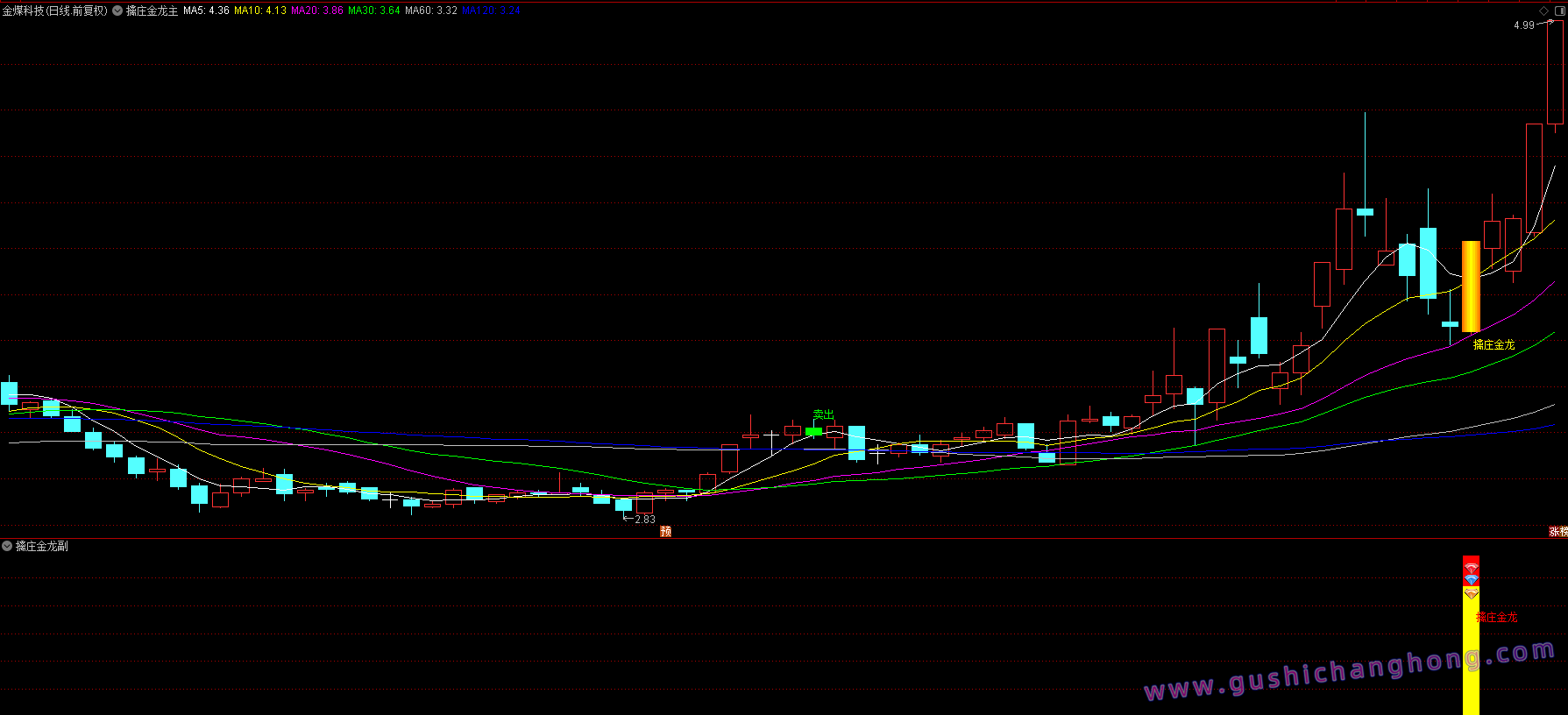This screenshot has height=715, width=1568.
Task: Click the green 卖出 sell signal candle
Action: tap(813, 431)
